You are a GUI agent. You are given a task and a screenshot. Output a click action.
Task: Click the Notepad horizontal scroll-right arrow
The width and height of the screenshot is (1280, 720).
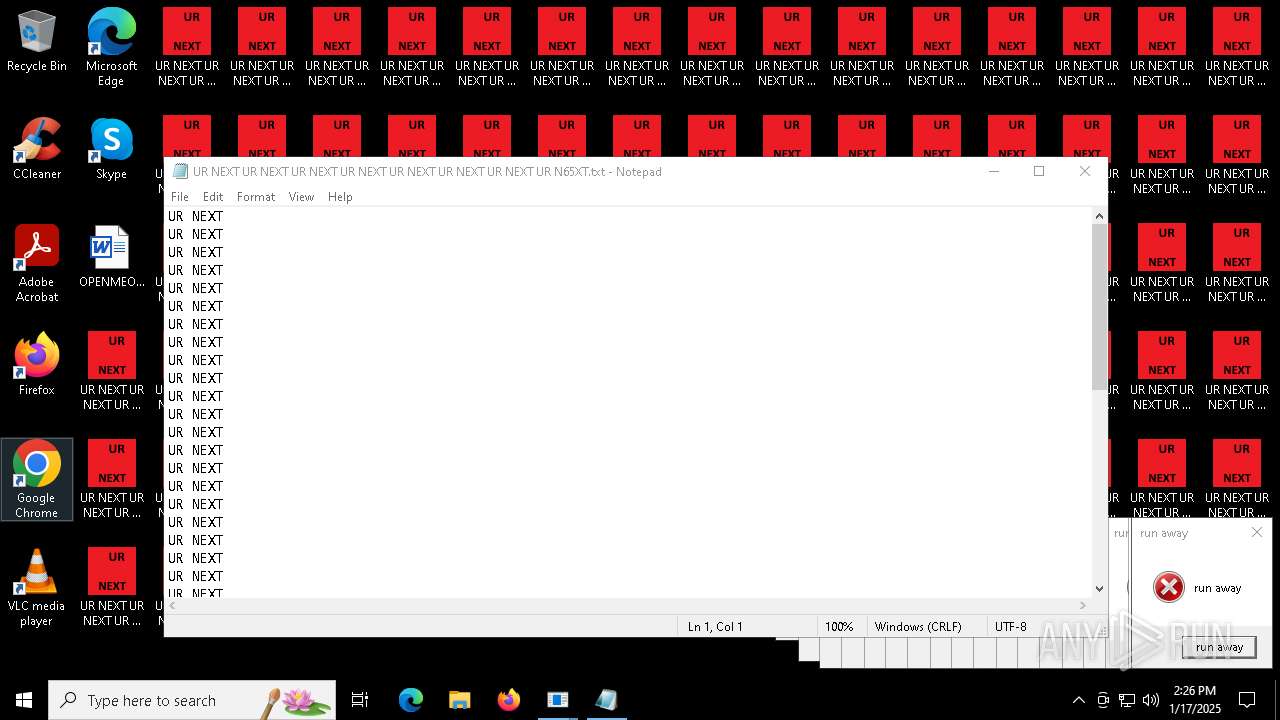click(1082, 605)
